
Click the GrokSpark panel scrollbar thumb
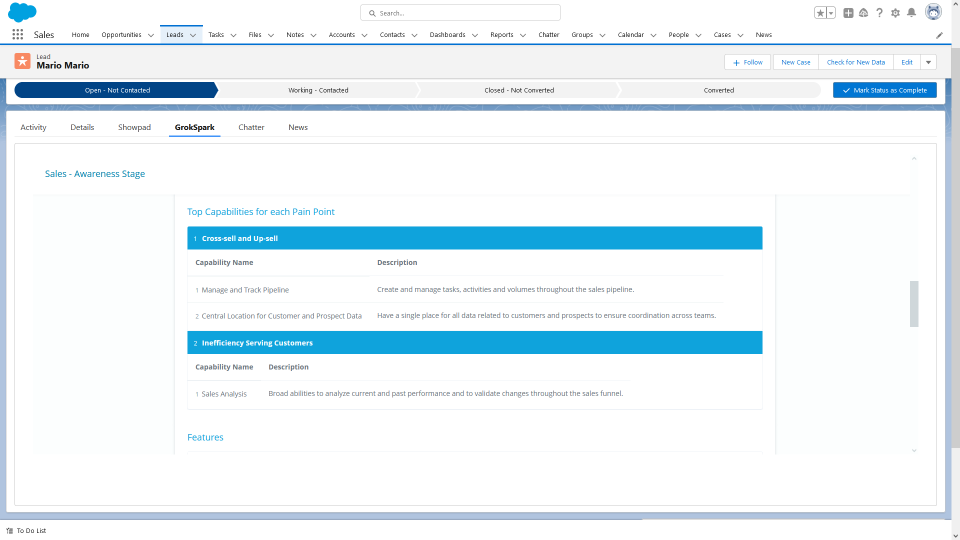click(914, 304)
